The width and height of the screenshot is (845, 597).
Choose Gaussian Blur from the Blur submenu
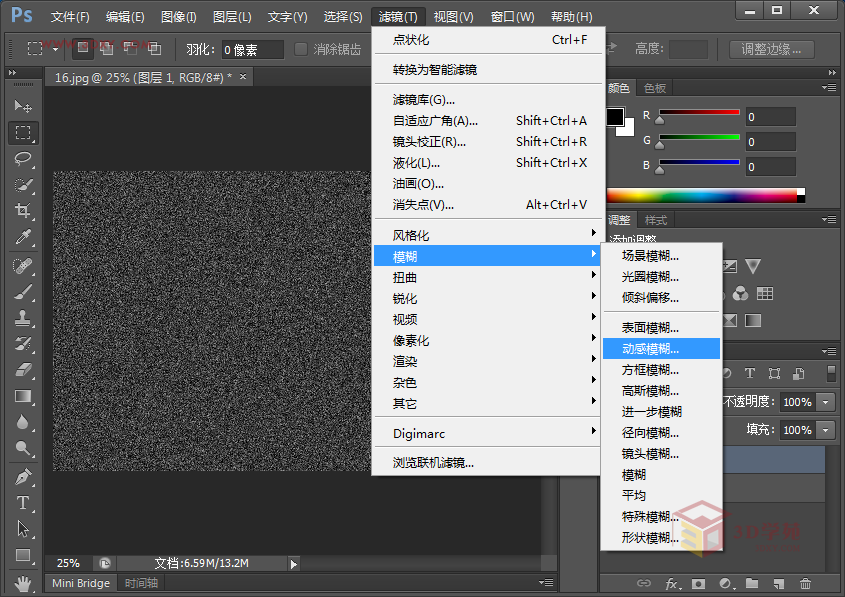661,391
